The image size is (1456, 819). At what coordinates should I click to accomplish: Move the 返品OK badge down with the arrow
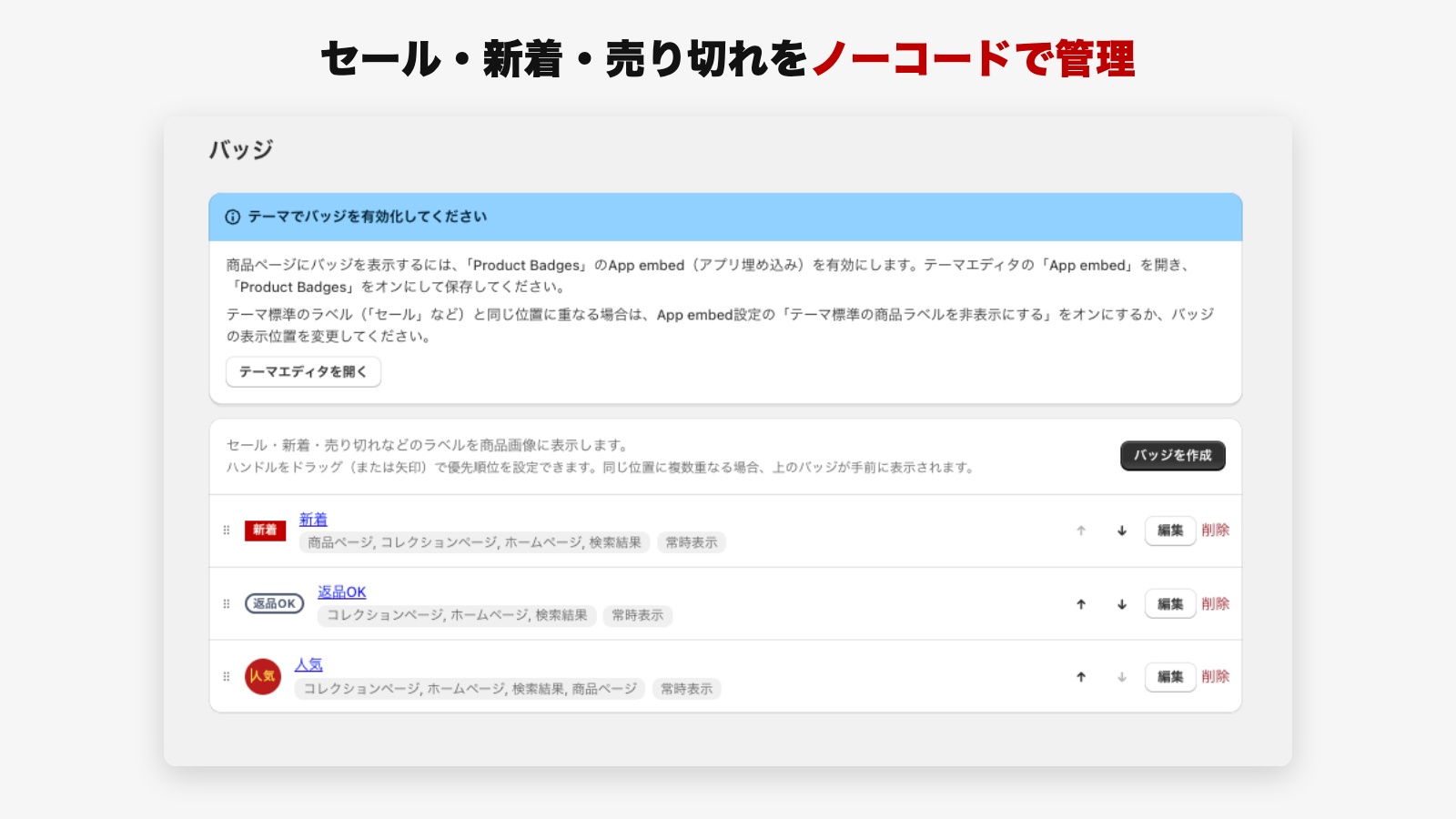pos(1122,604)
